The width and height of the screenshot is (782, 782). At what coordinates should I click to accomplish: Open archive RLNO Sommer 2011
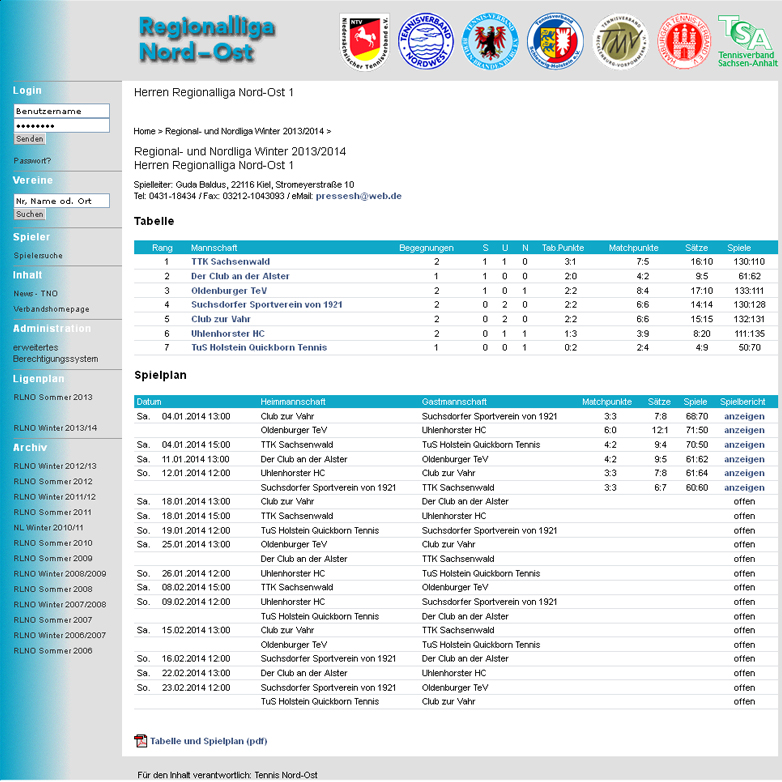[52, 512]
